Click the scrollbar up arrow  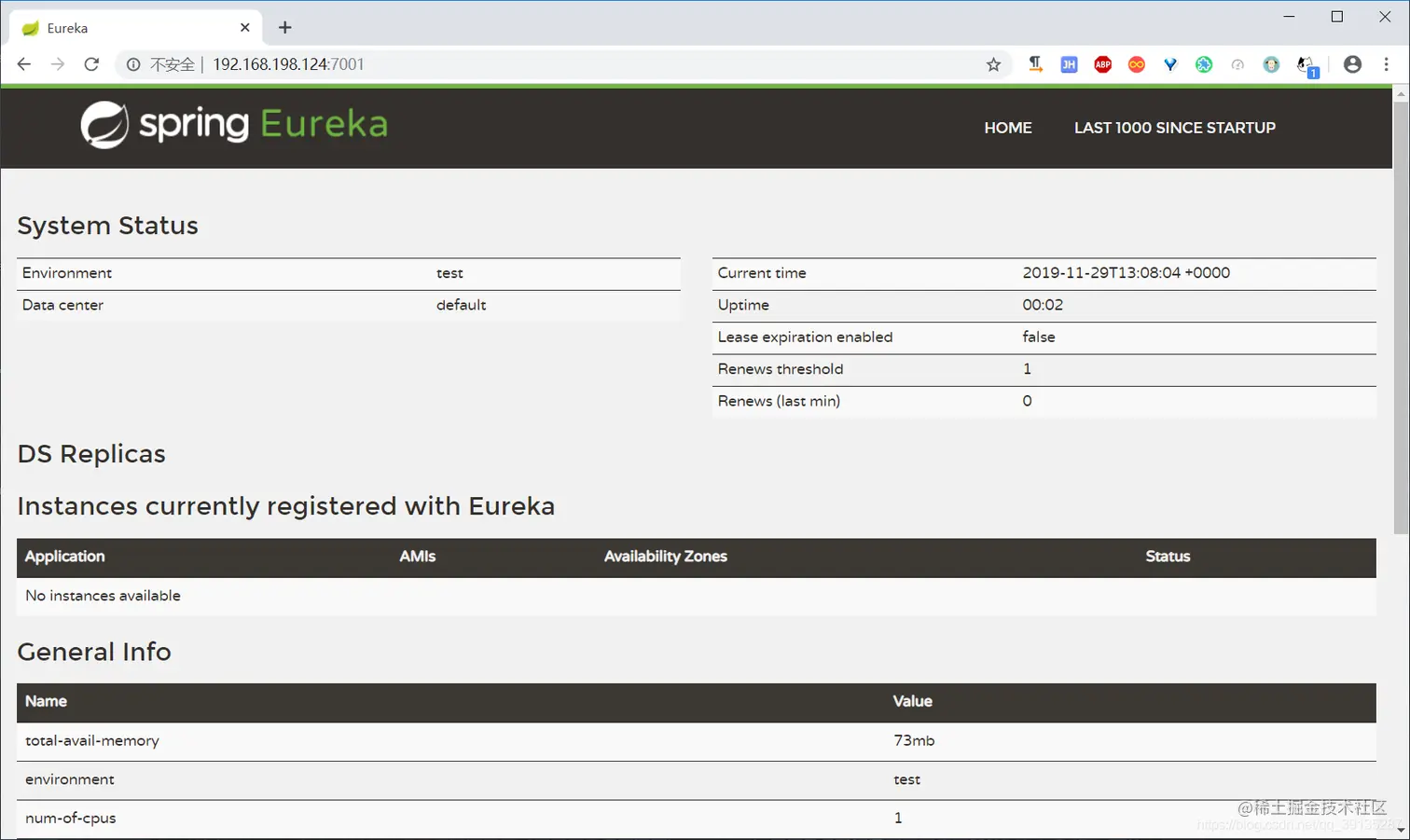1401,94
